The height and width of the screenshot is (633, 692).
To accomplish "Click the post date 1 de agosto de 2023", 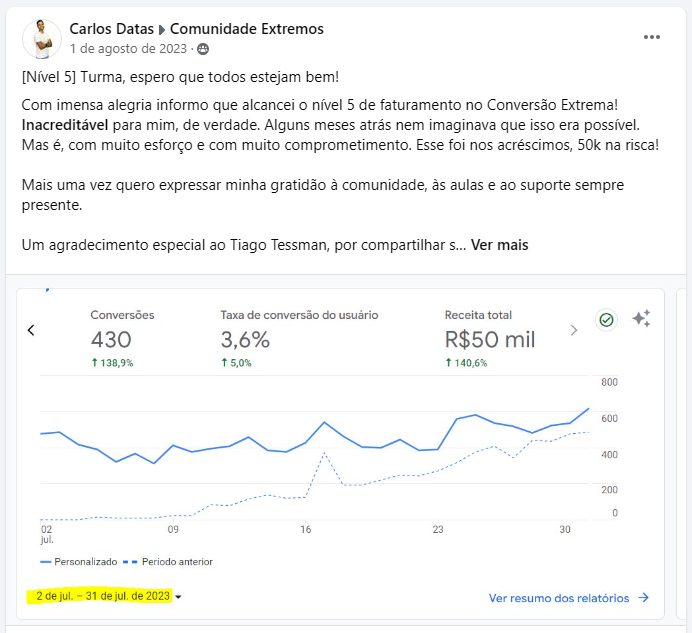I will pos(128,49).
